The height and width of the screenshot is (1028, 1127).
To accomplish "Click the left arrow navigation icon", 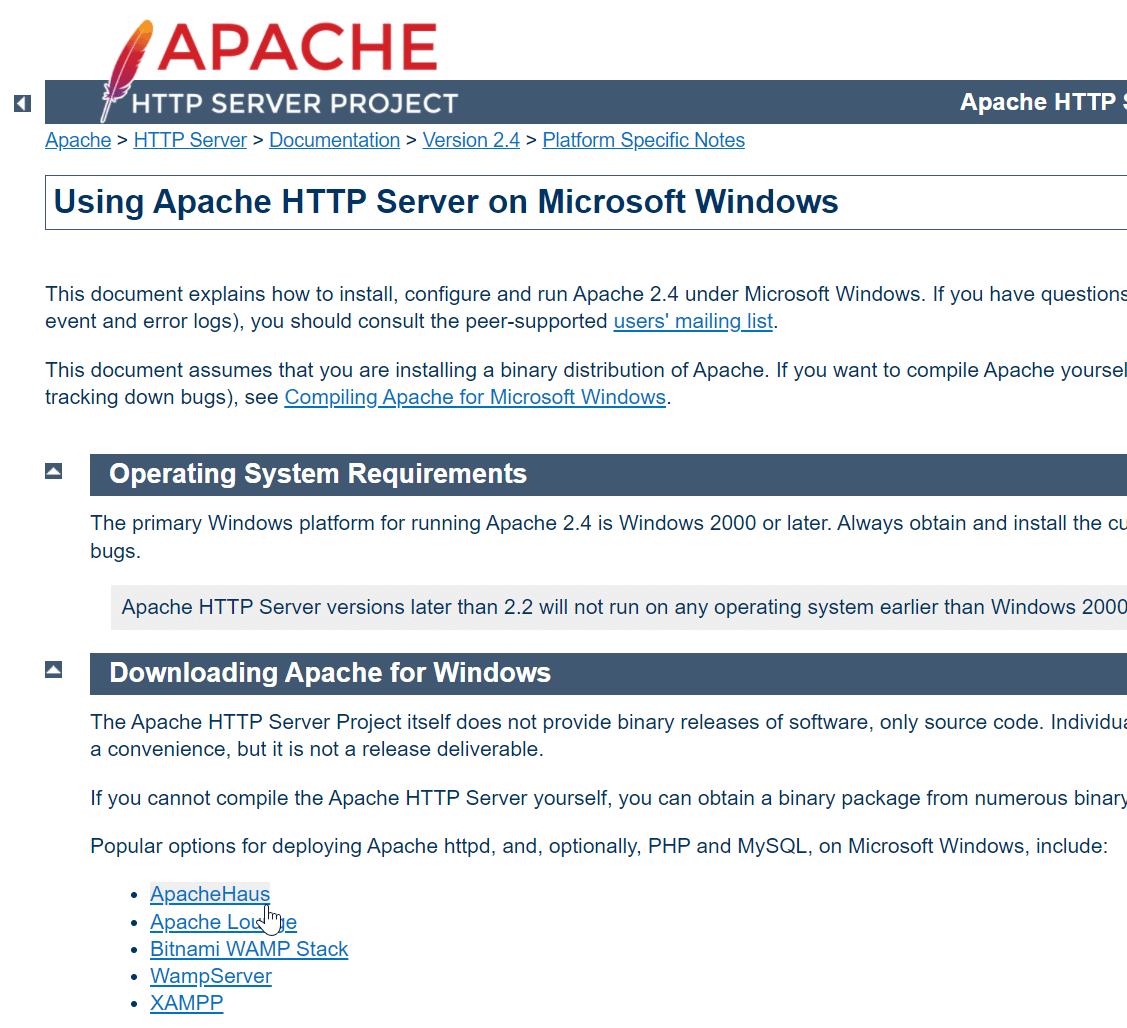I will tap(22, 104).
